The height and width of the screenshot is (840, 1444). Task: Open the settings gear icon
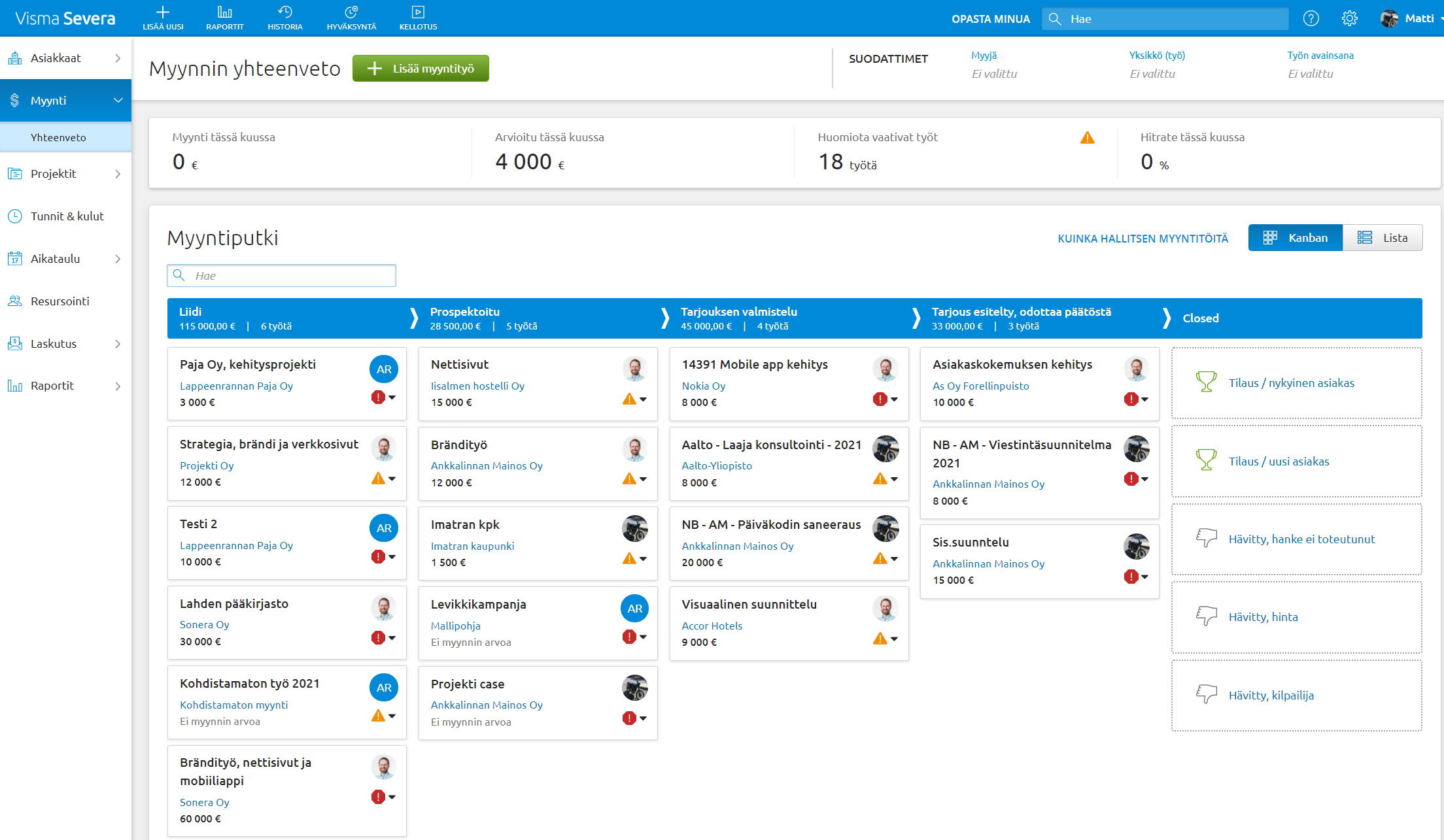click(1349, 18)
